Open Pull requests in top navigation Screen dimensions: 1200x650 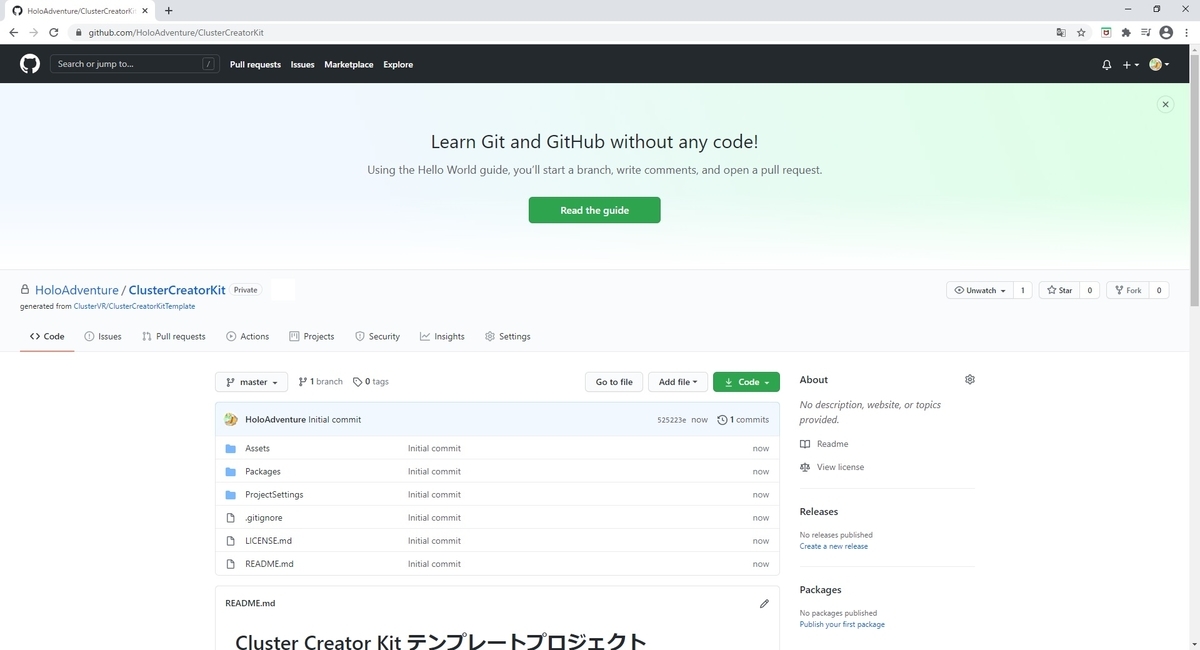click(255, 64)
